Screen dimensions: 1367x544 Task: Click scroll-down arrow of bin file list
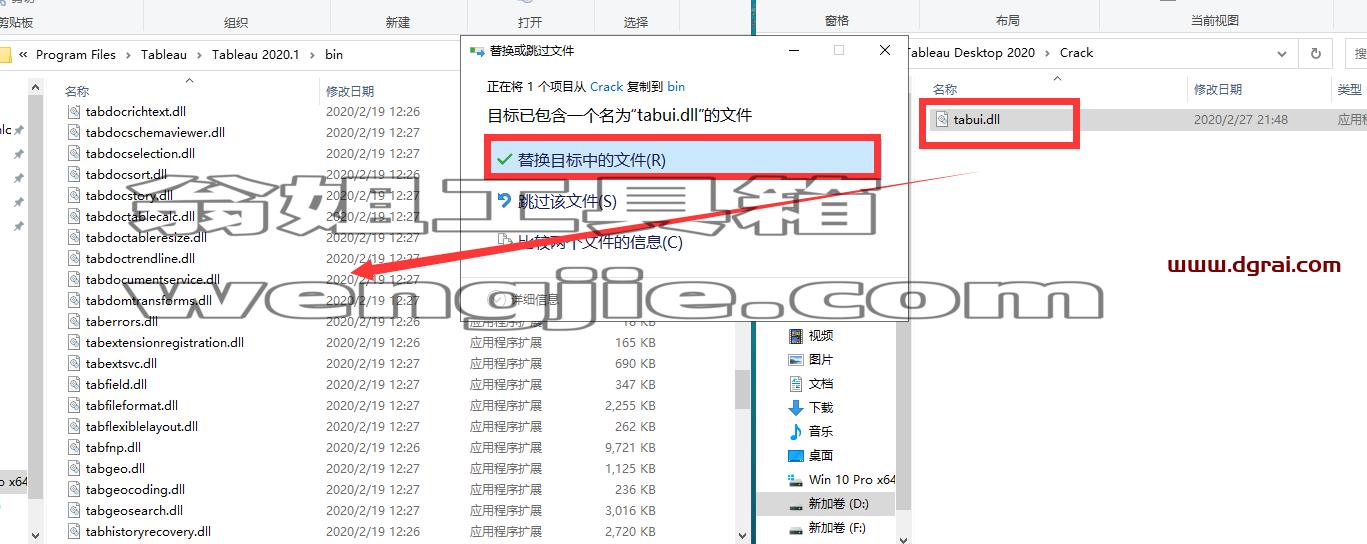click(742, 536)
